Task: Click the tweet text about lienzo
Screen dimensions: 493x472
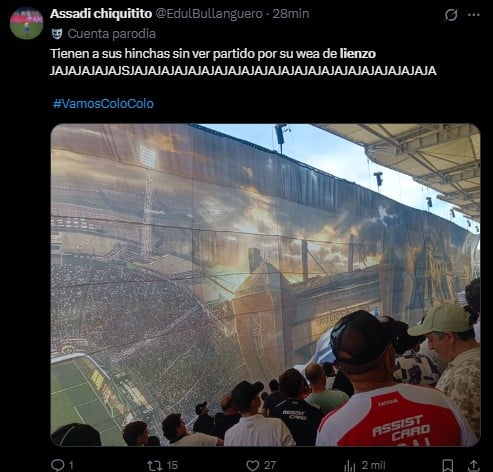Action: click(243, 62)
